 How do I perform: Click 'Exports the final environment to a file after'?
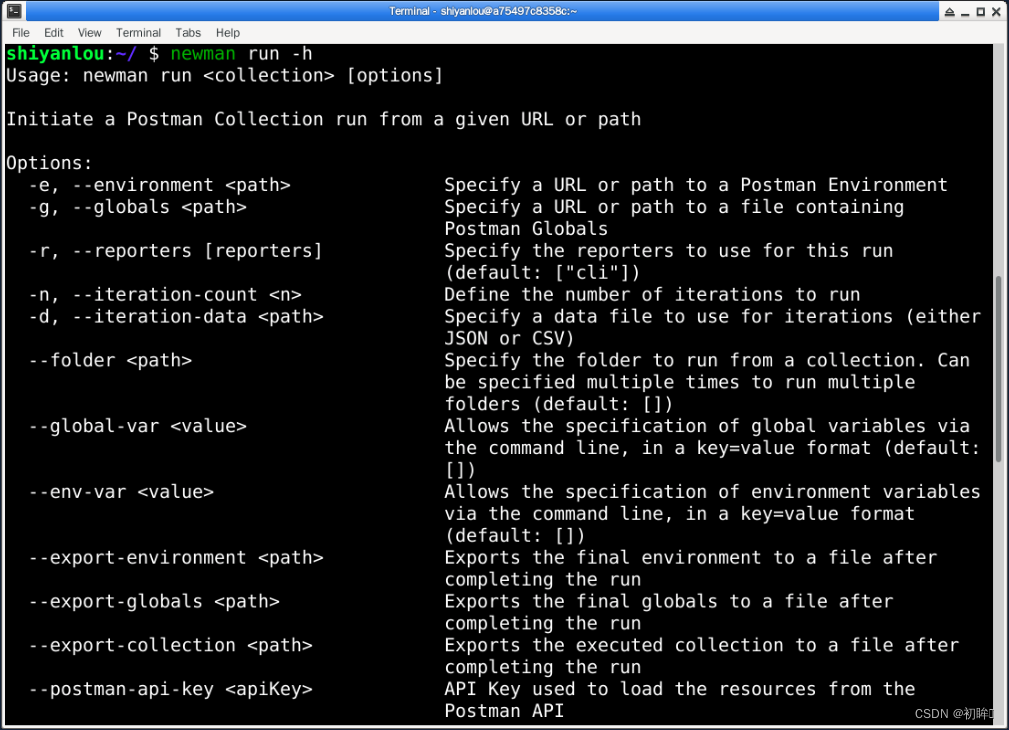point(690,557)
